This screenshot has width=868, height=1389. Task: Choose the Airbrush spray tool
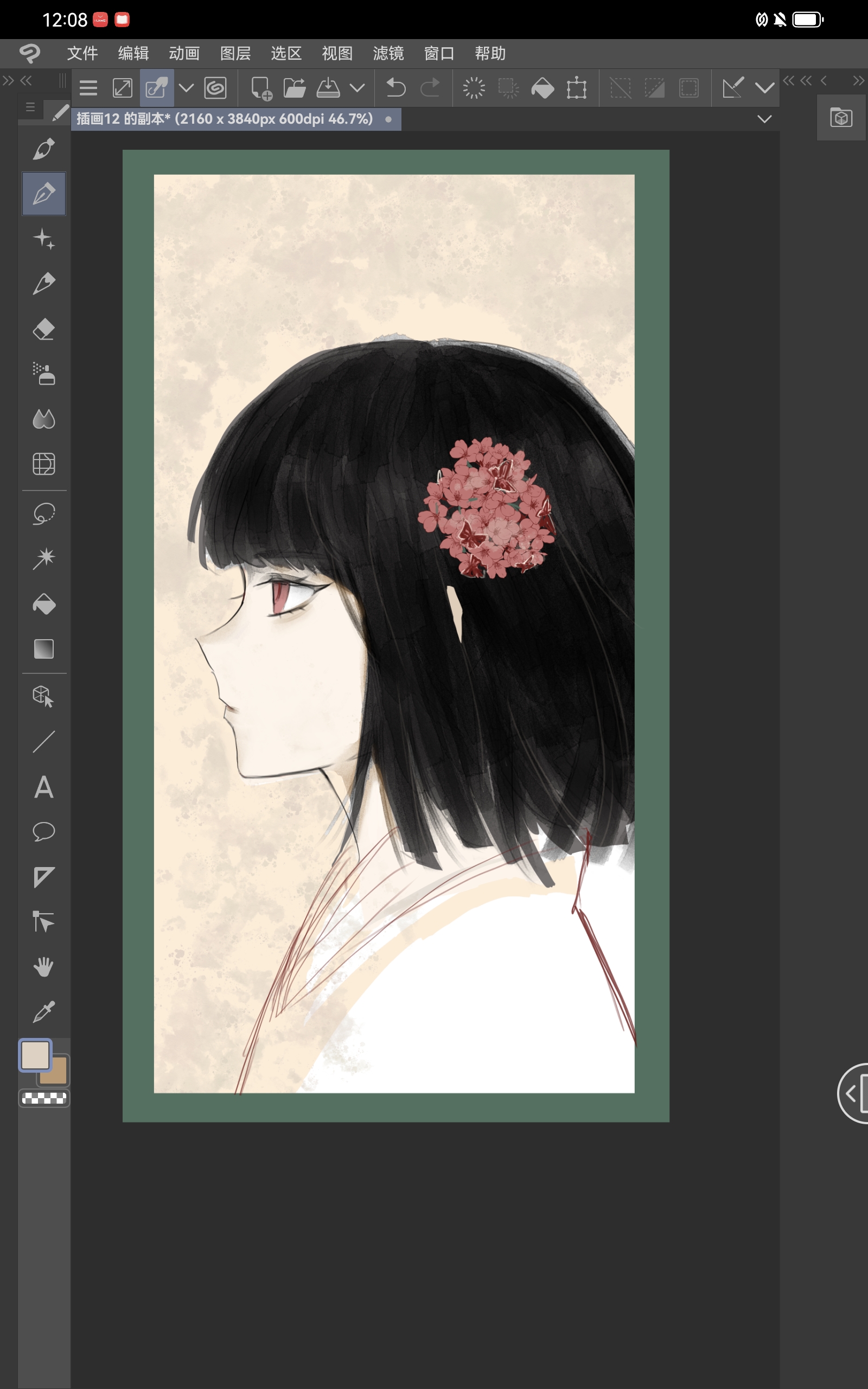click(x=43, y=374)
